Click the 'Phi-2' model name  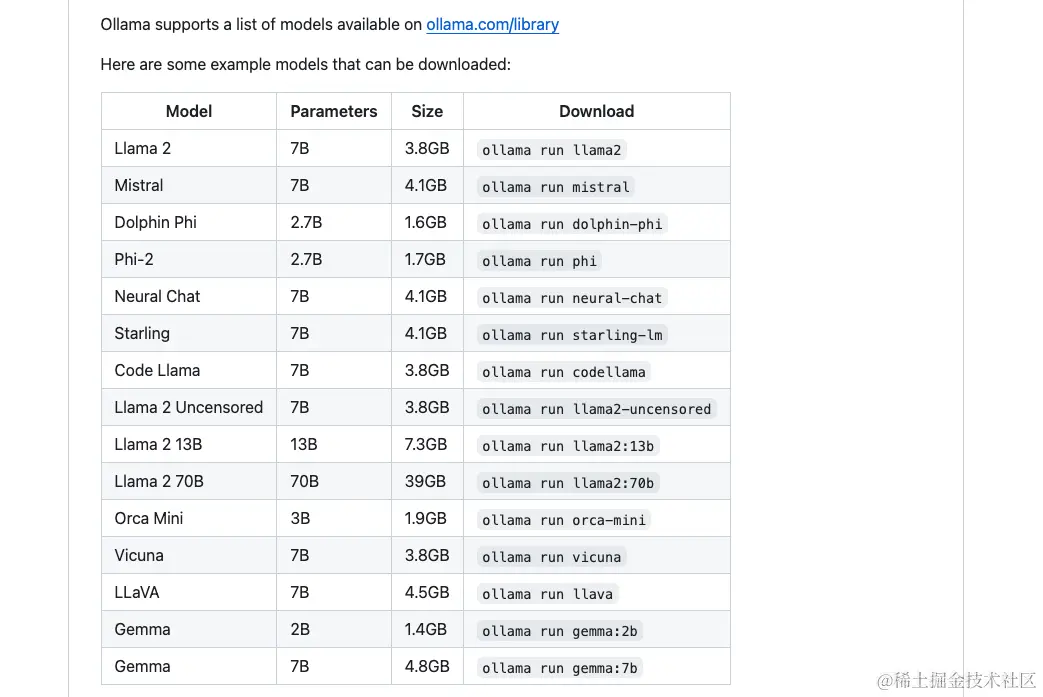coord(134,259)
